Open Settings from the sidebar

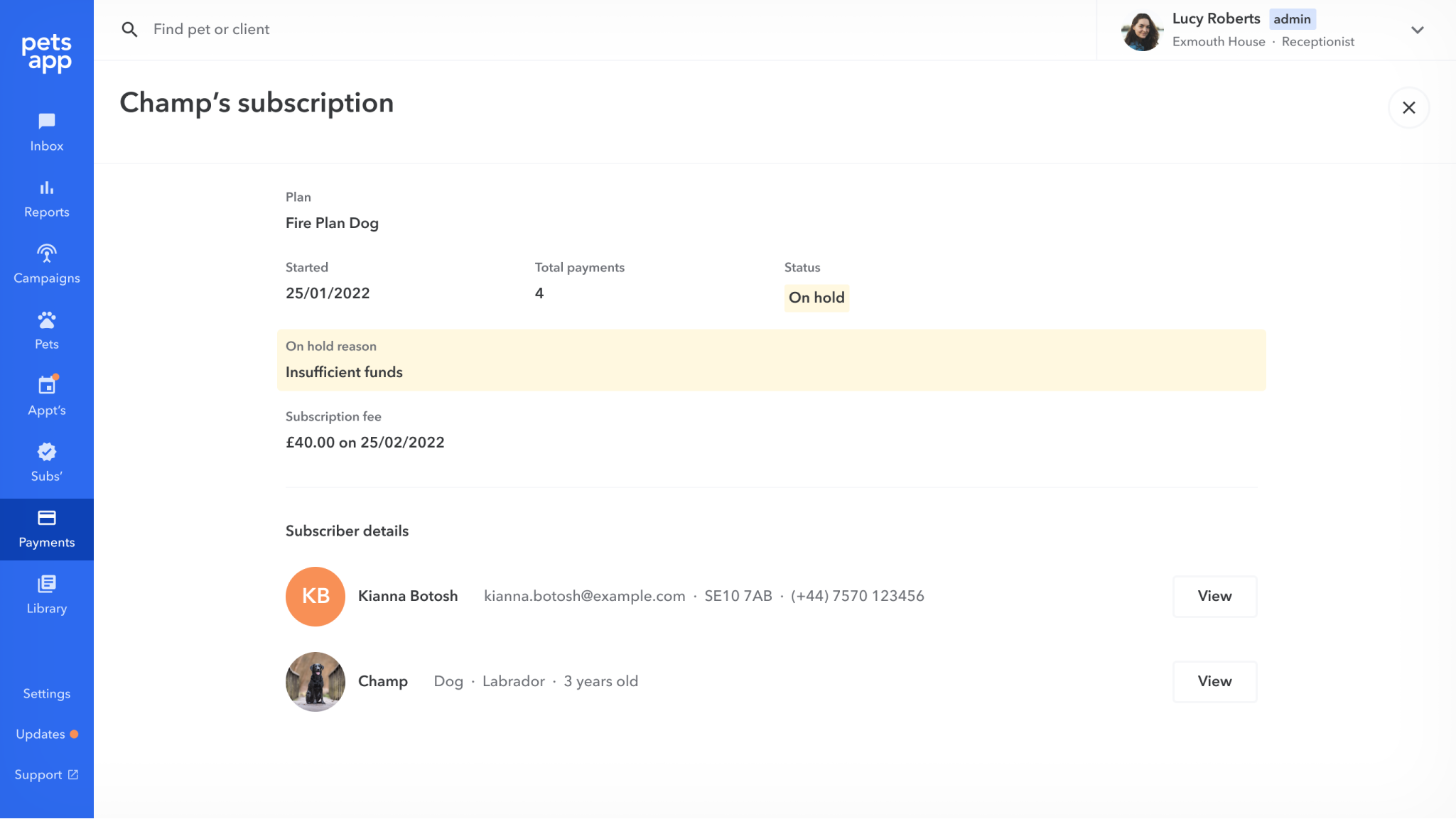pos(47,693)
